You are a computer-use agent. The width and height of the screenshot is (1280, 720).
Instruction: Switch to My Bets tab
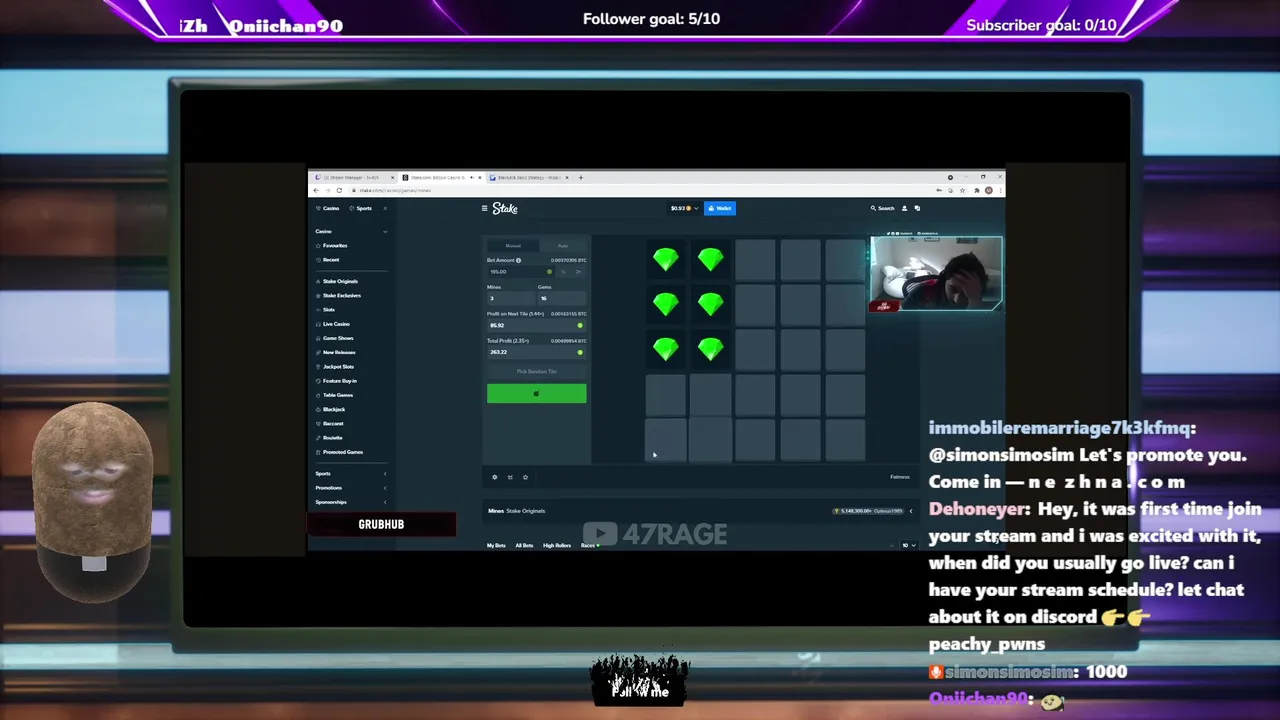point(496,545)
